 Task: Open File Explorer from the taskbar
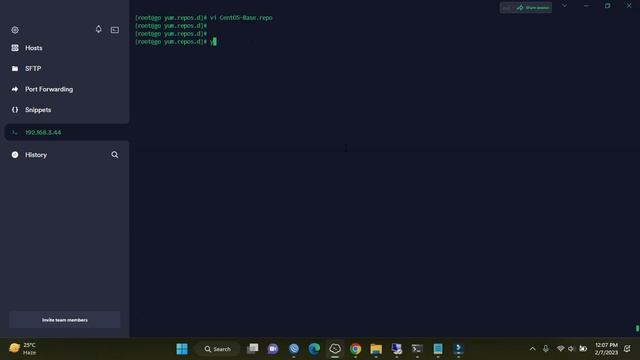(x=376, y=349)
